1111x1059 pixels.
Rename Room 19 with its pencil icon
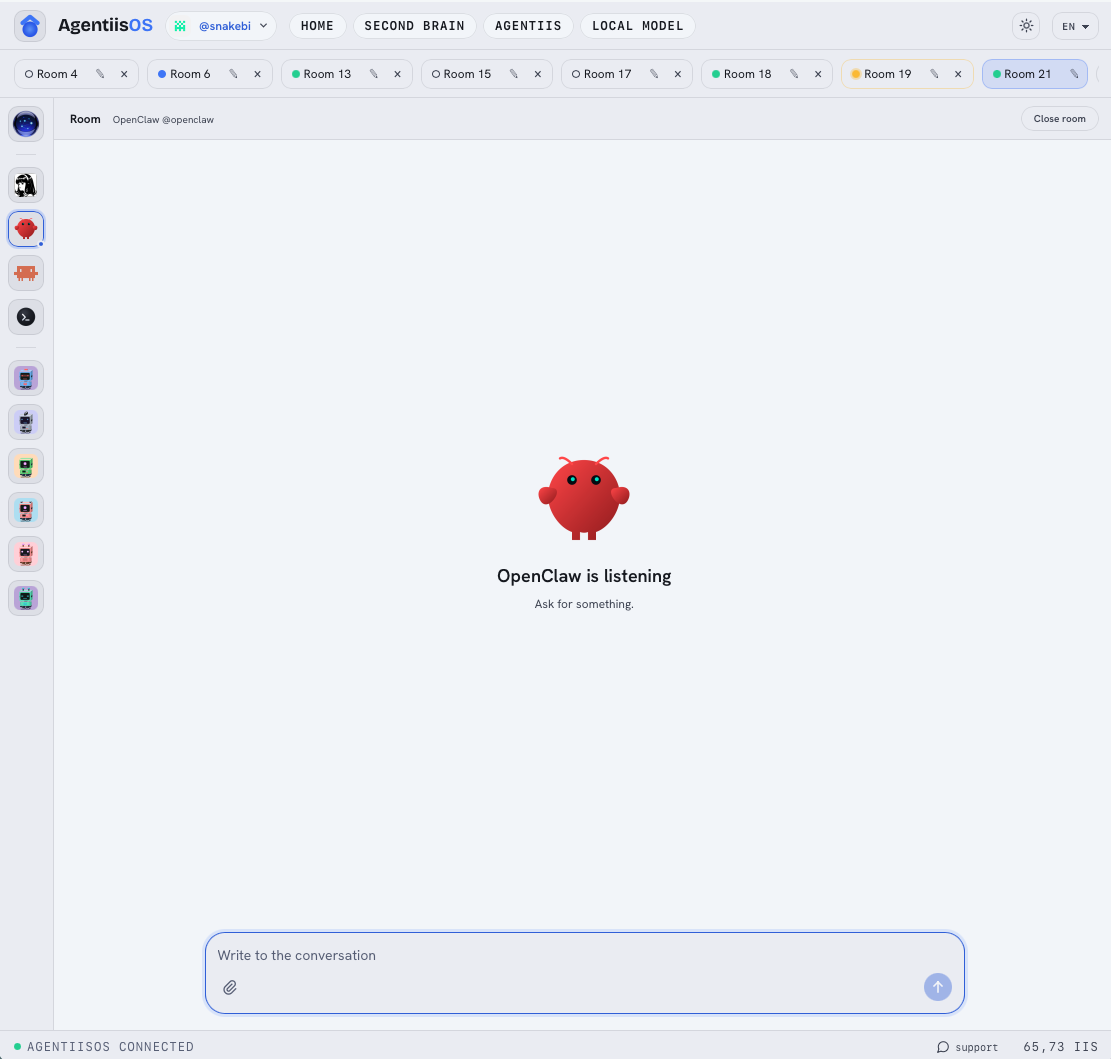click(x=934, y=74)
